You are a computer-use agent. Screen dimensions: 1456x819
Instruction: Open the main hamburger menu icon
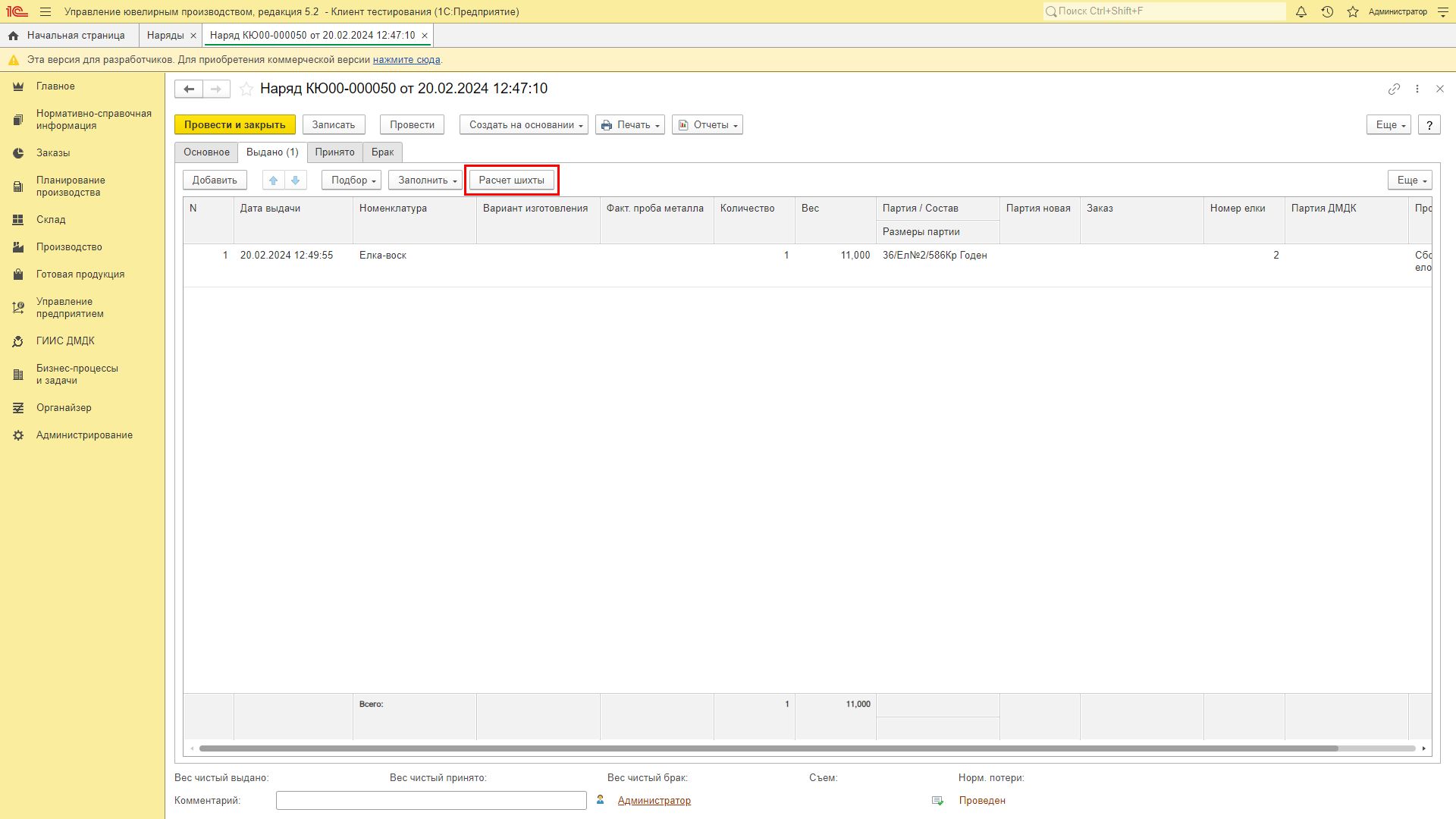(x=45, y=12)
